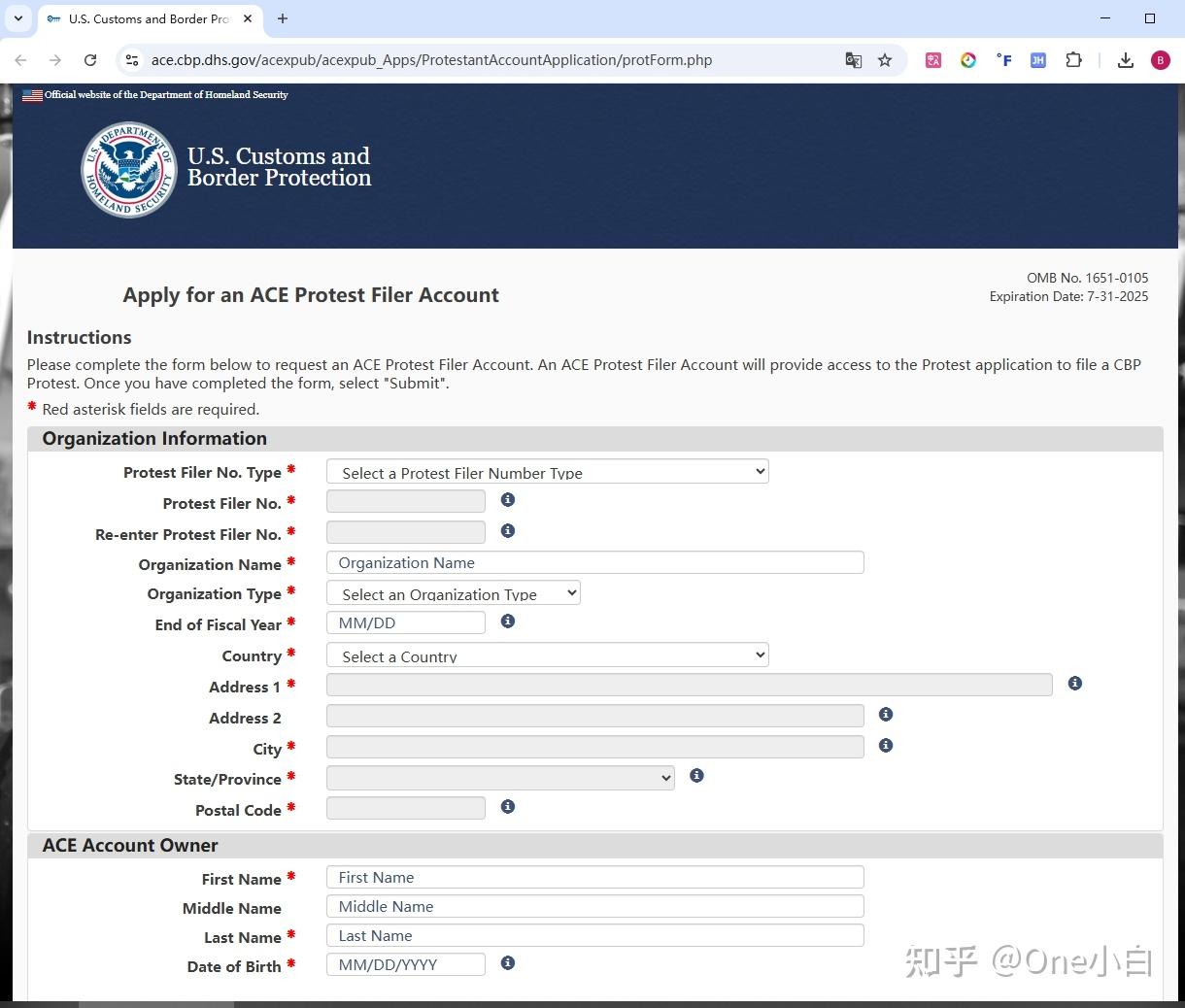Click the purple translation extension icon
This screenshot has width=1185, height=1008.
[933, 60]
